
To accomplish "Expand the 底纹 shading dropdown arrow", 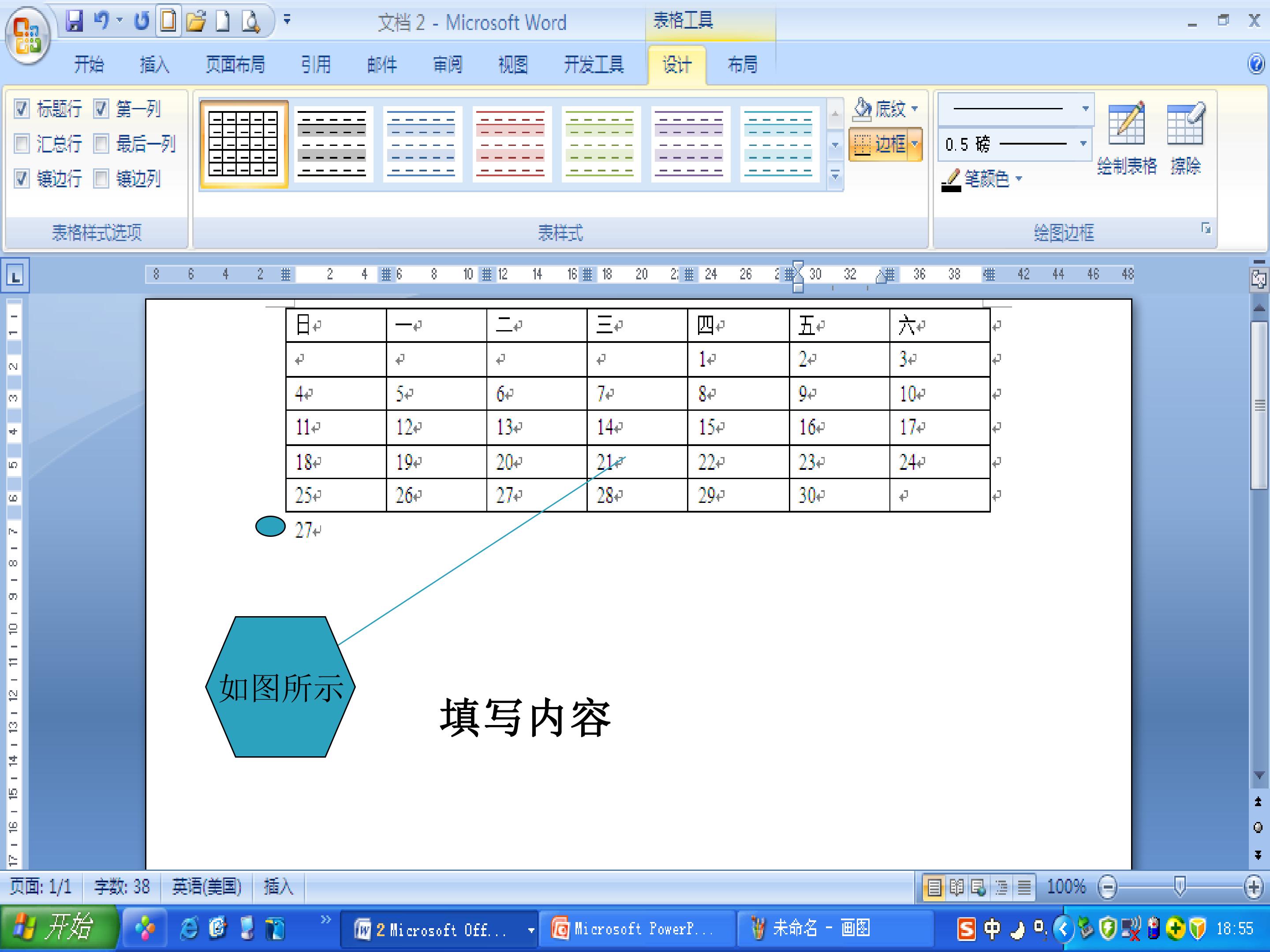I will 915,108.
